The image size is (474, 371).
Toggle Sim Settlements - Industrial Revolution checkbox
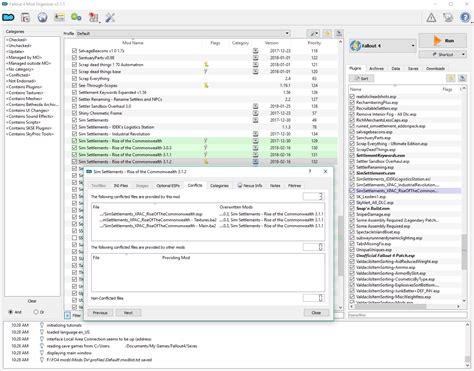(74, 134)
